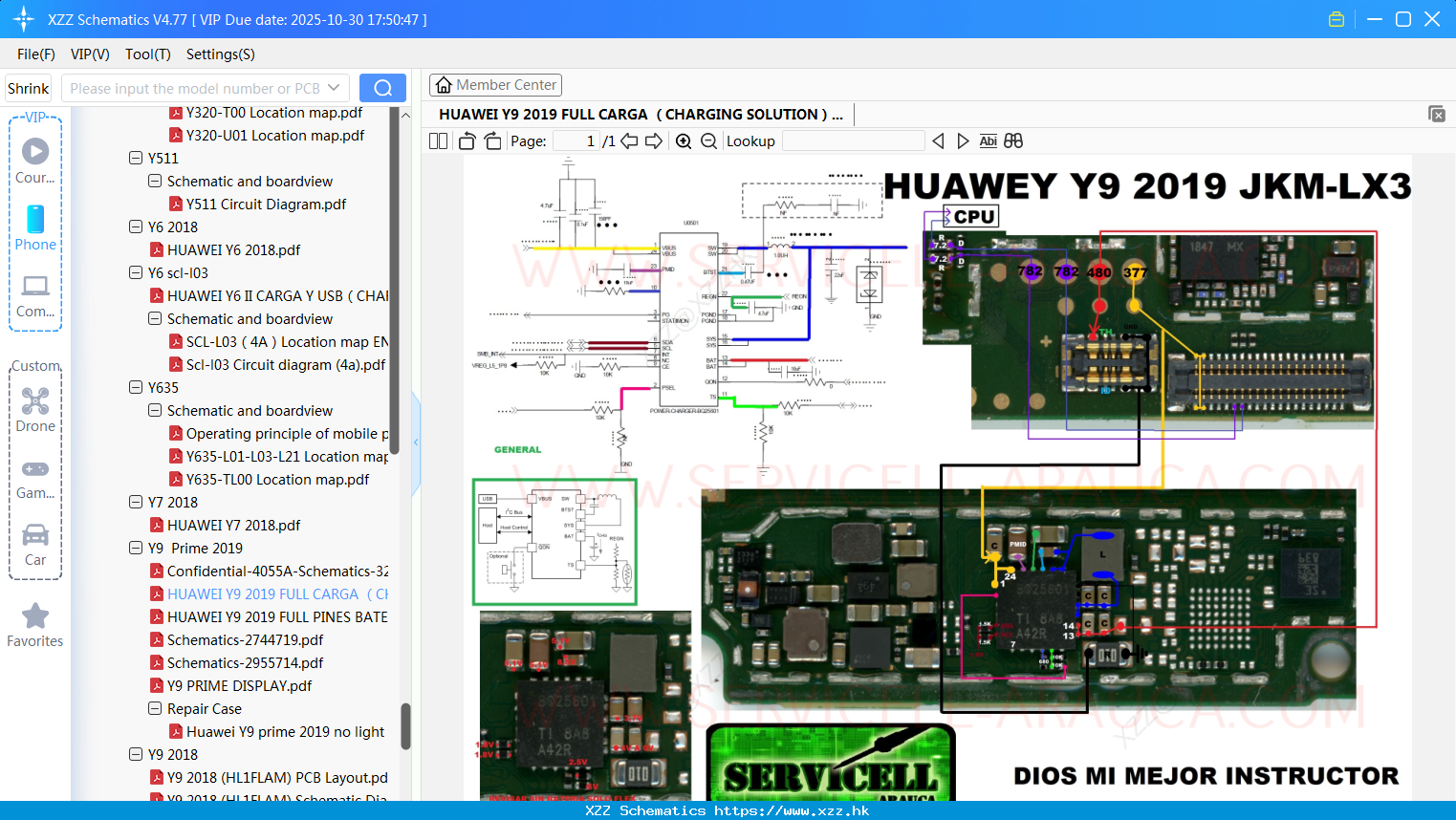This screenshot has height=820, width=1456.
Task: Rotate the page clockwise
Action: tap(492, 141)
